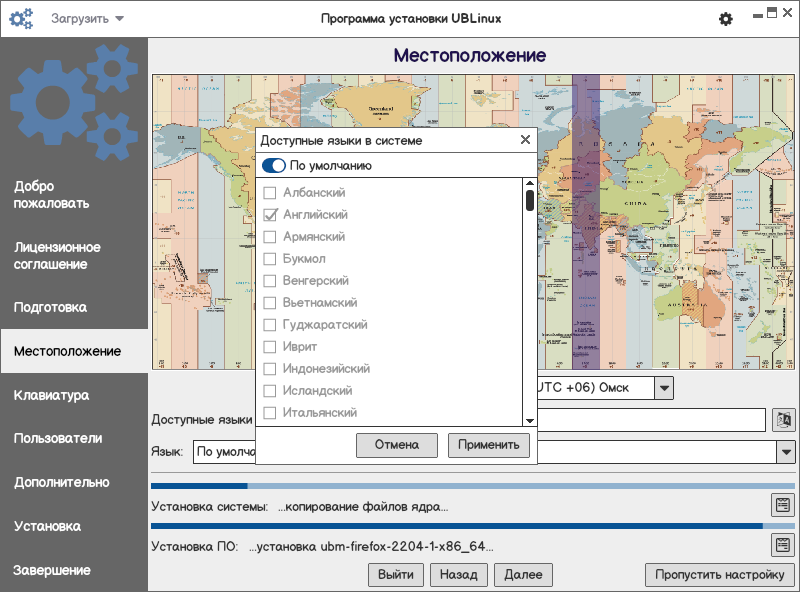Image resolution: width=800 pixels, height=592 pixels.
Task: Click the system installation progress bar
Action: point(472,486)
